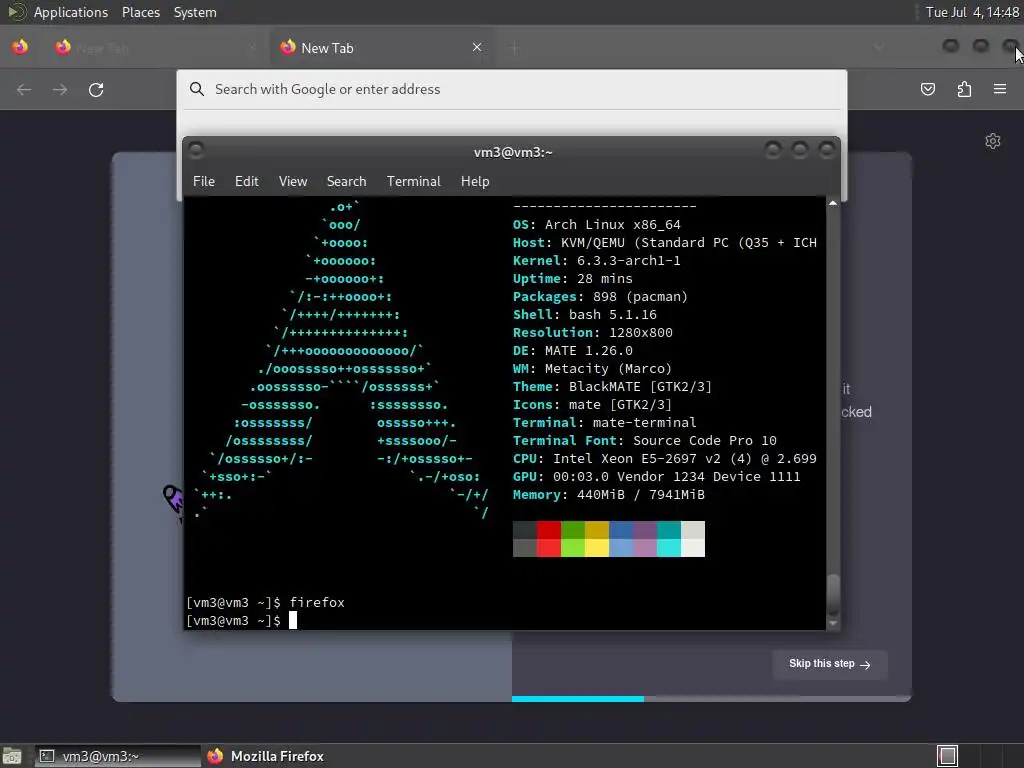Click the Firefox onboarding progress bar

click(711, 699)
